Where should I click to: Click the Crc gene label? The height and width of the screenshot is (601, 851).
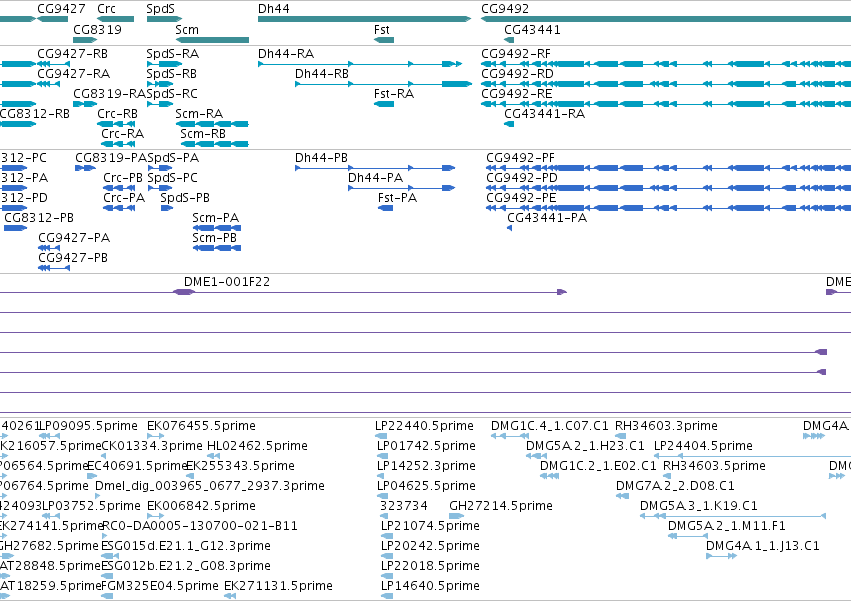pyautogui.click(x=106, y=9)
